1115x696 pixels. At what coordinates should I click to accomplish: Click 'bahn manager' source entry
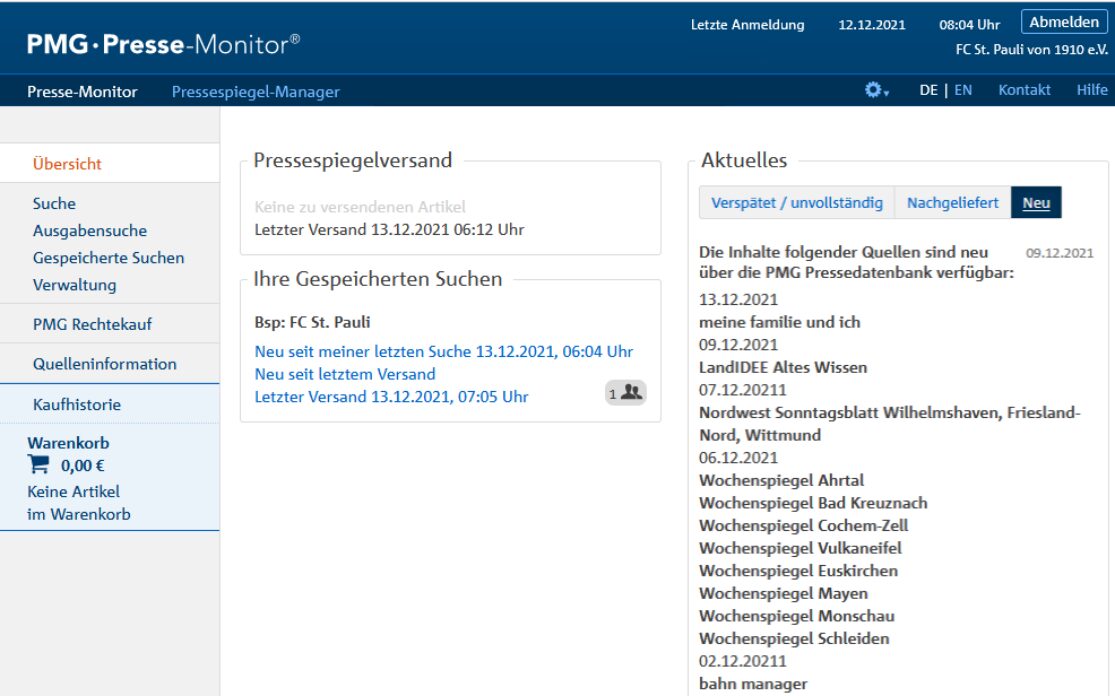753,684
